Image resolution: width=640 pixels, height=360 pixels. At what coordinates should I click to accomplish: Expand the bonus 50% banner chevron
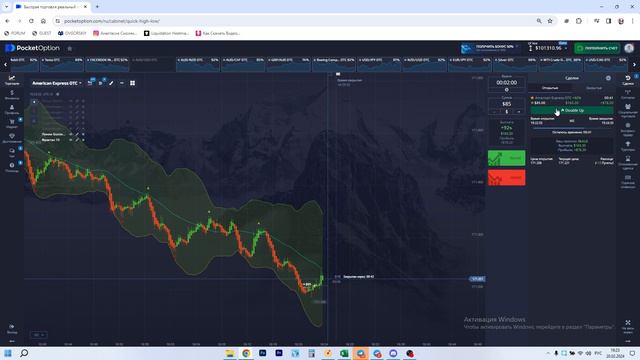[x=517, y=47]
